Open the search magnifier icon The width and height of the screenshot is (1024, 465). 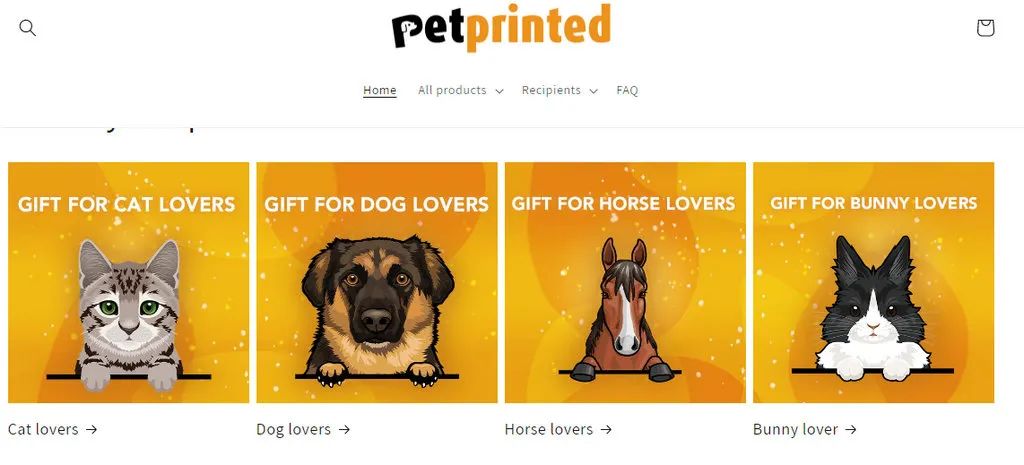[x=27, y=27]
